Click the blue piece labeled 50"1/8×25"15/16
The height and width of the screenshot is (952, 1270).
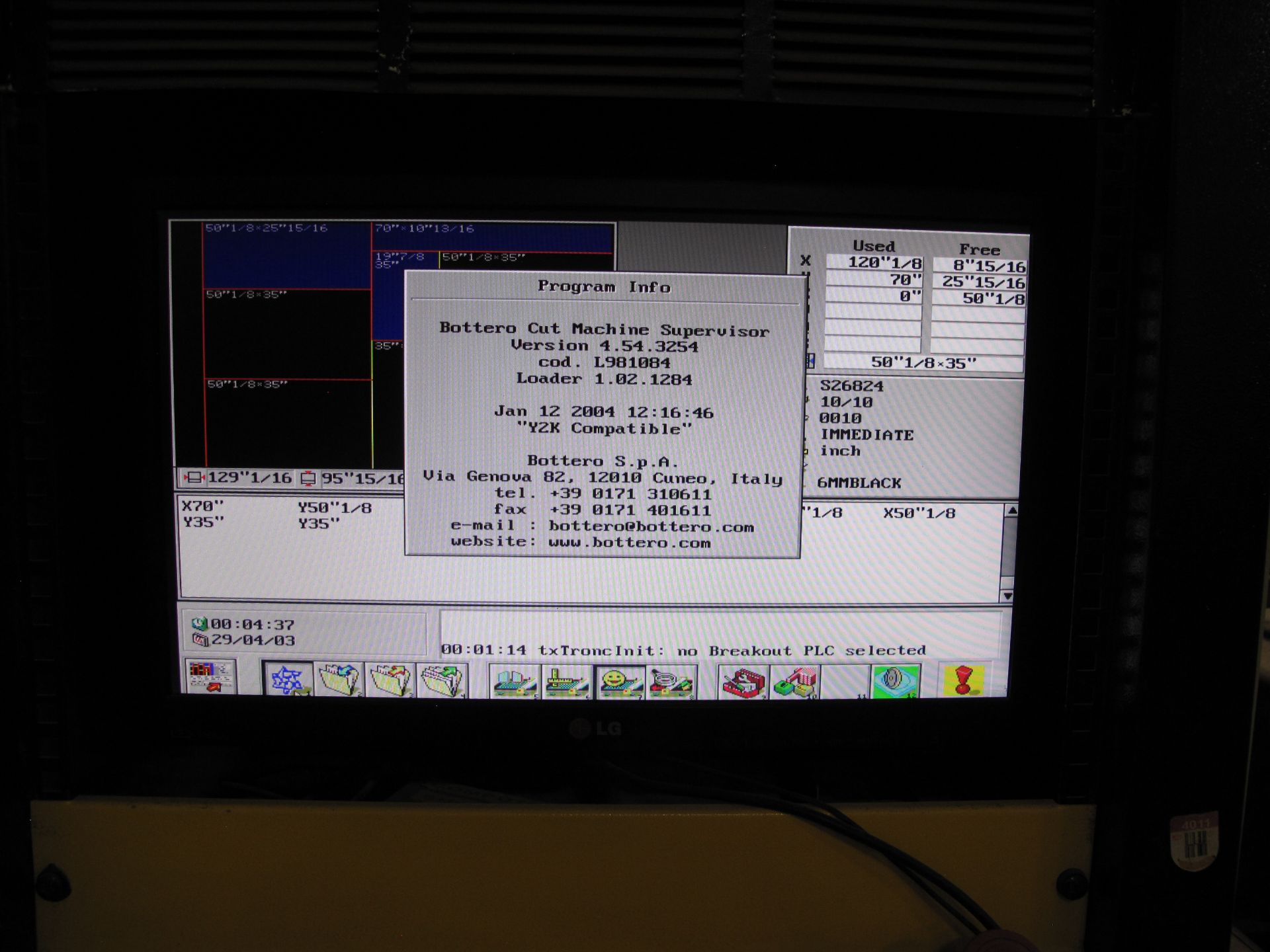286,255
